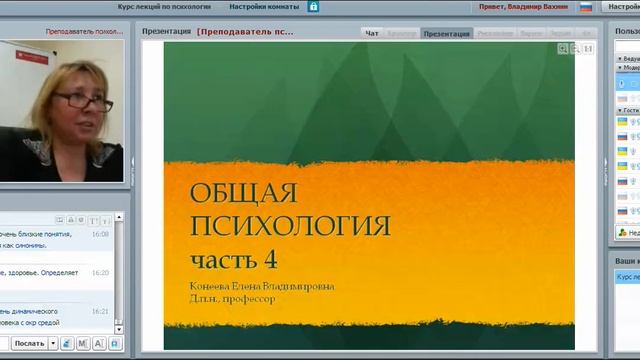This screenshot has width=640, height=360.
Task: Open the send-options dropdown arrow beside Послать
Action: point(53,344)
